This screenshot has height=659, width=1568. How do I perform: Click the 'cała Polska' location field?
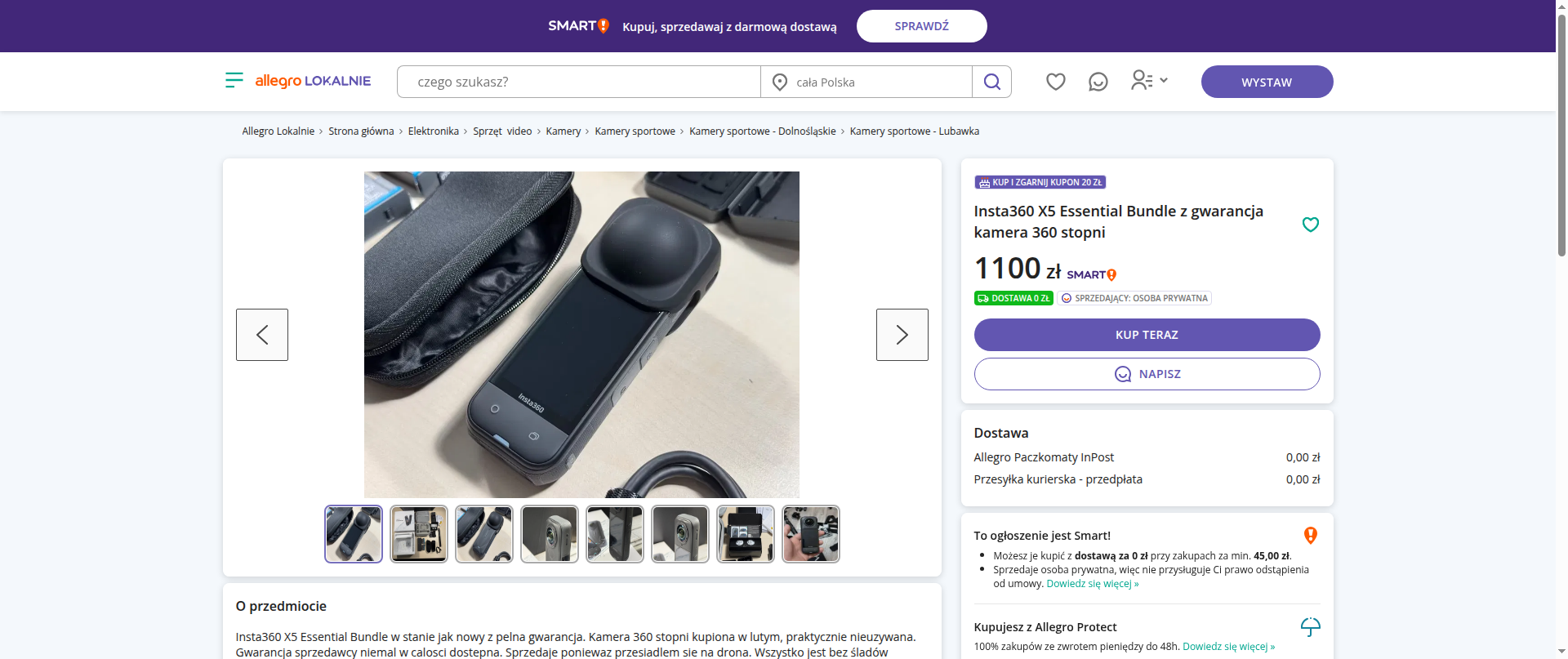pyautogui.click(x=866, y=82)
